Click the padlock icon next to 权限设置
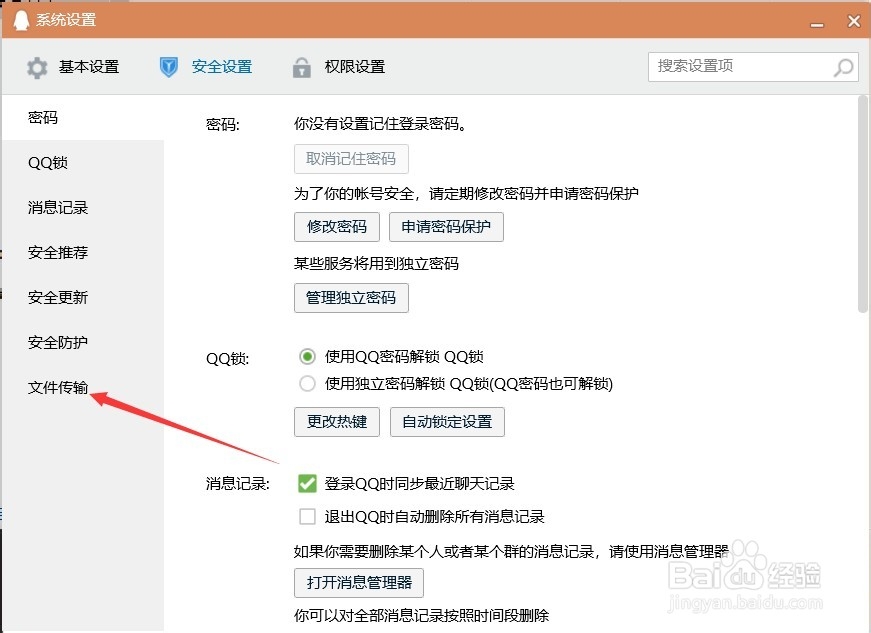This screenshot has width=871, height=633. (301, 67)
